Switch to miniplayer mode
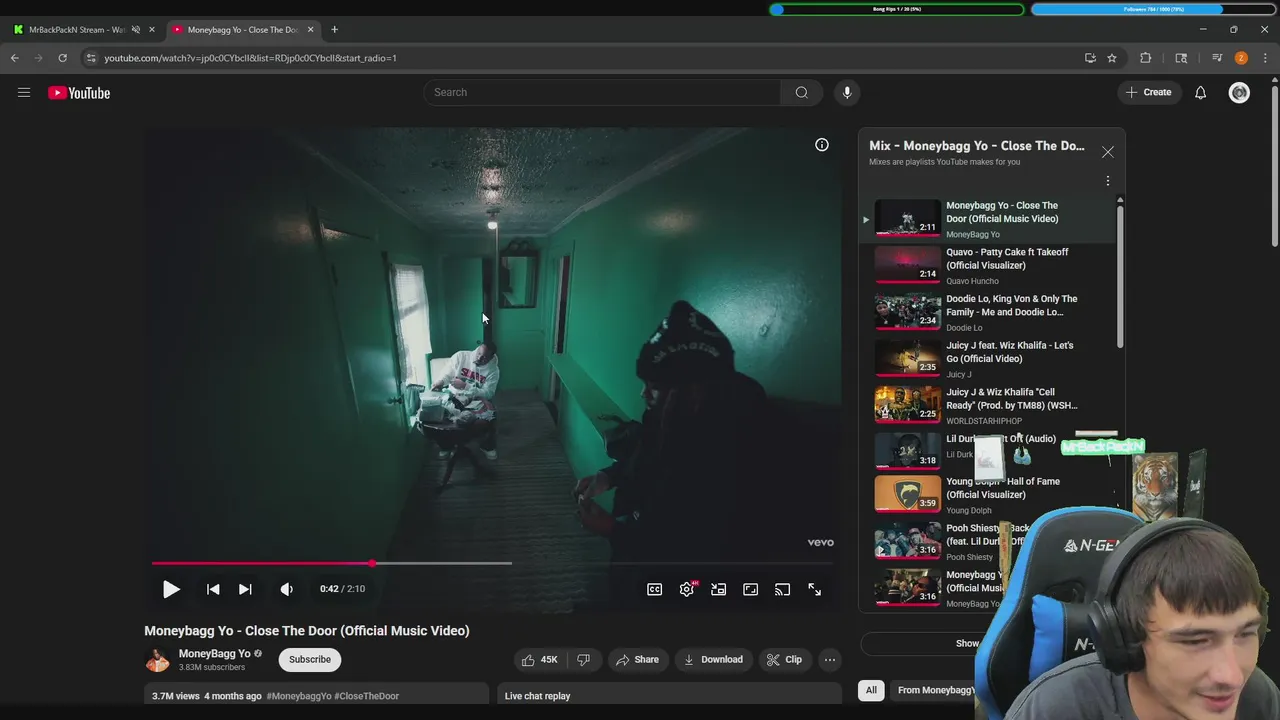Image resolution: width=1280 pixels, height=720 pixels. [x=719, y=590]
